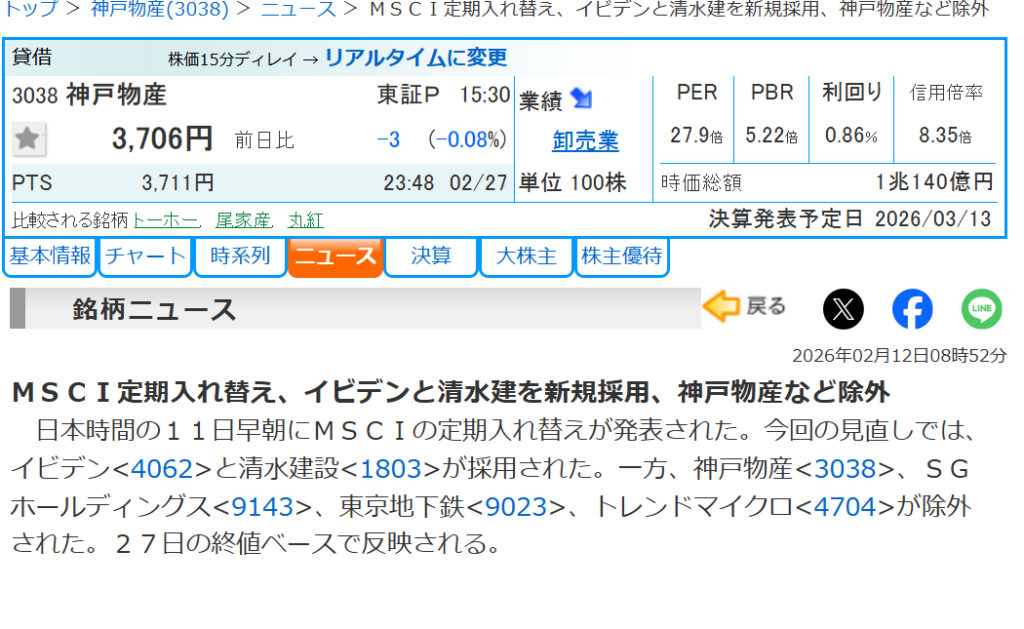Go to the 大株主 tab
Viewport: 1024px width, 629px height.
526,257
